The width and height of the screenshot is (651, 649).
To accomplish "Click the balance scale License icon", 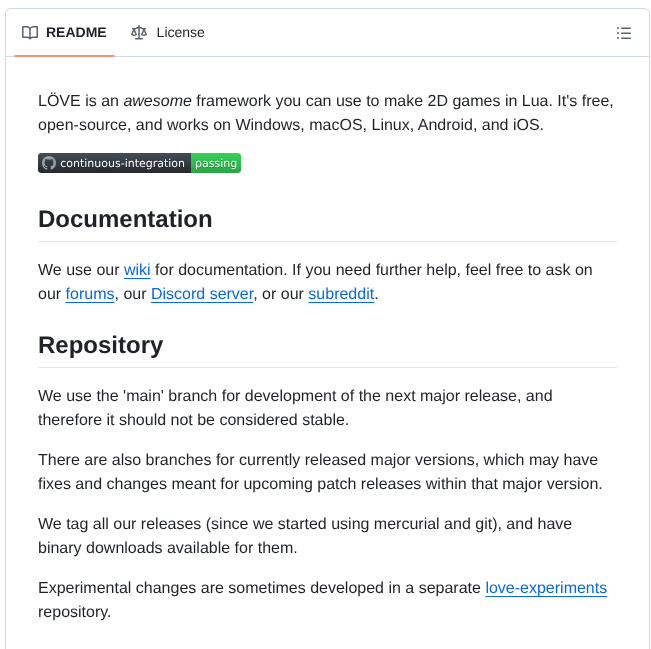I will coord(139,33).
